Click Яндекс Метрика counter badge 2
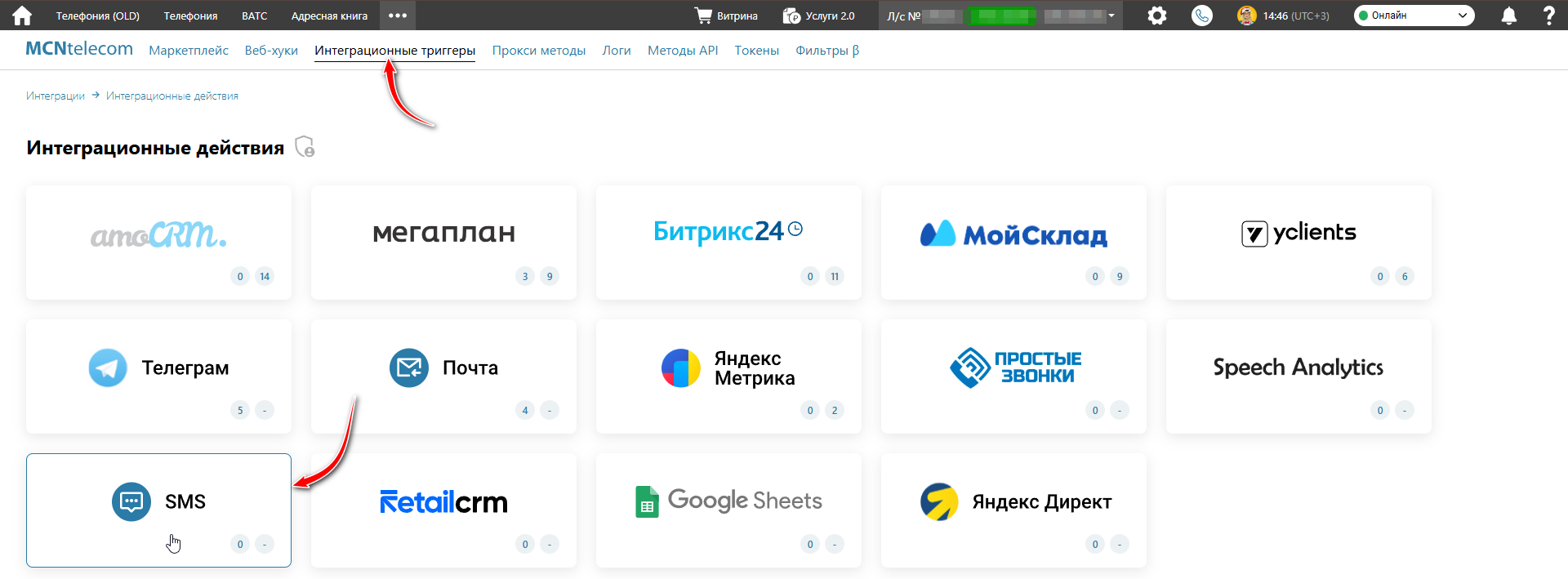 pos(835,410)
